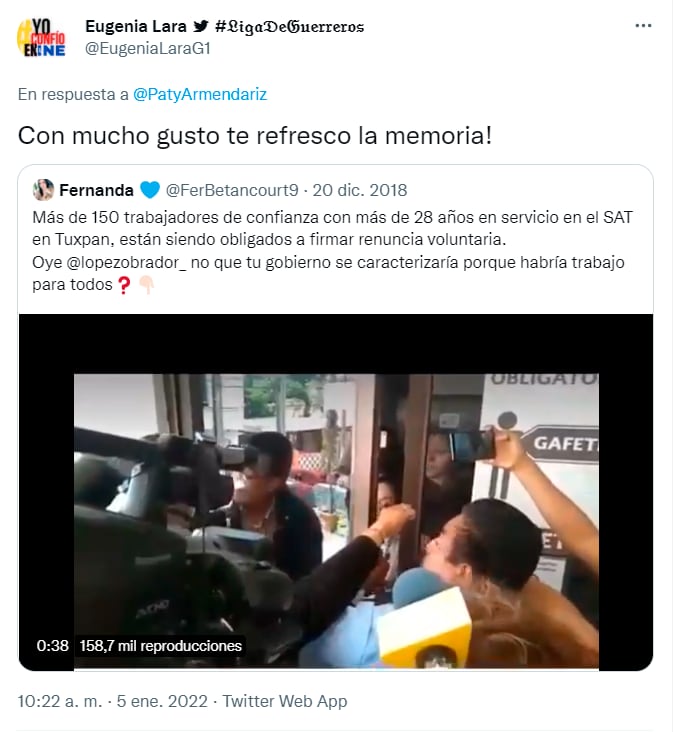678x732 pixels.
Task: Click the thumbs-down emoji in quoted tweet
Action: [x=147, y=285]
